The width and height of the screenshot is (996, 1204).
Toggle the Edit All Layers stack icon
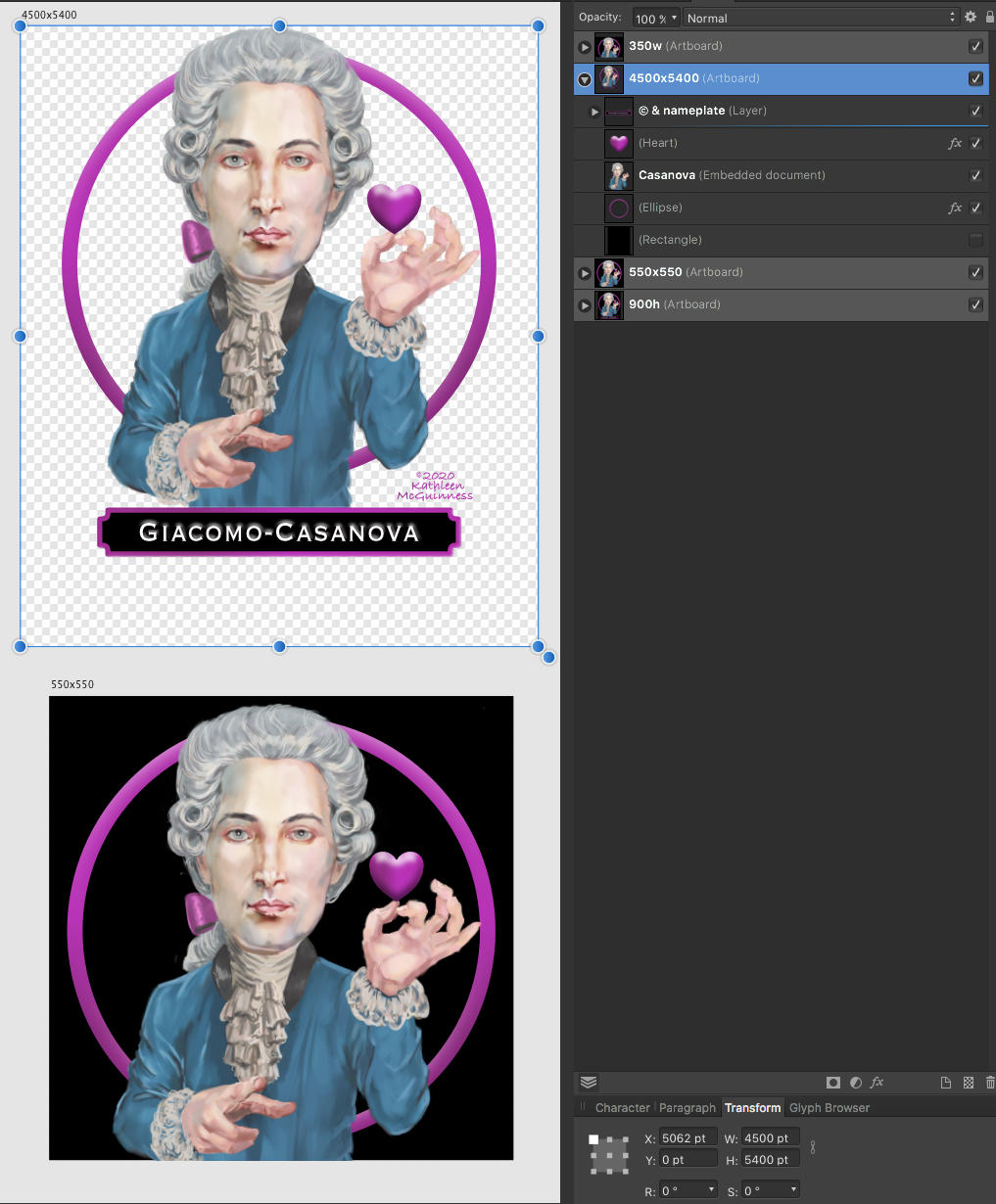coord(589,1083)
